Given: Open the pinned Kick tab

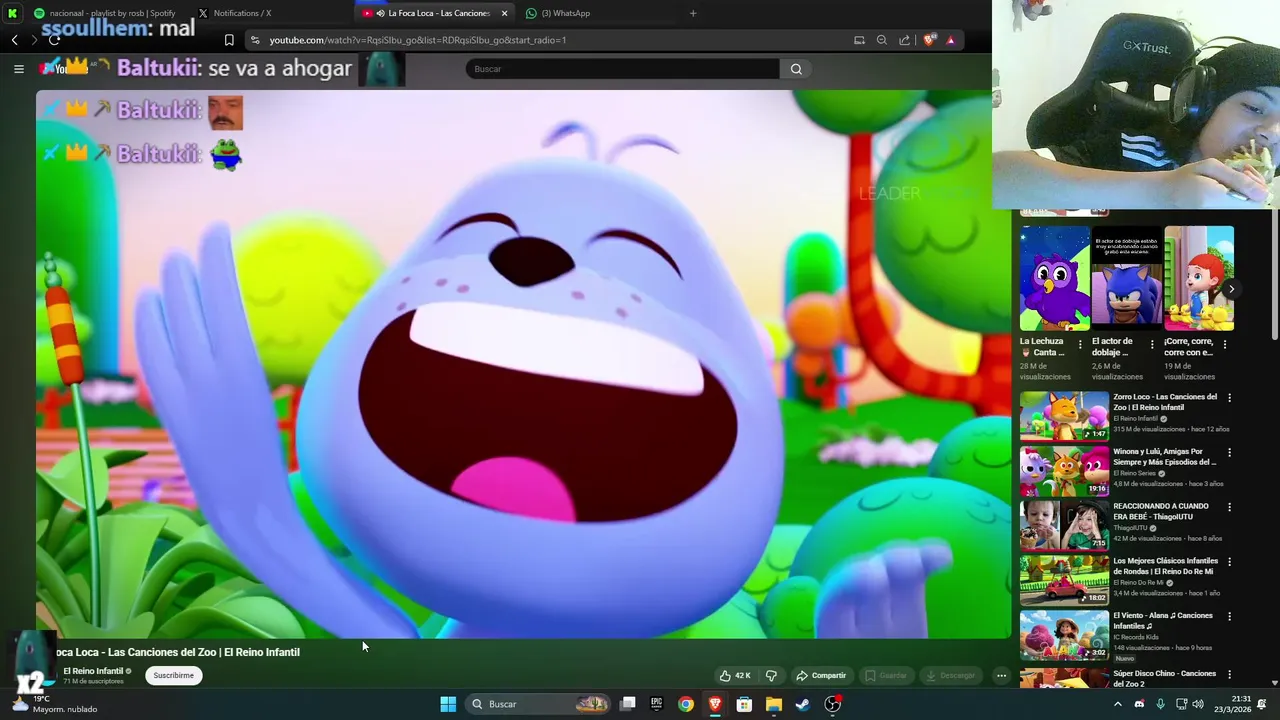Looking at the screenshot, I should click(12, 13).
